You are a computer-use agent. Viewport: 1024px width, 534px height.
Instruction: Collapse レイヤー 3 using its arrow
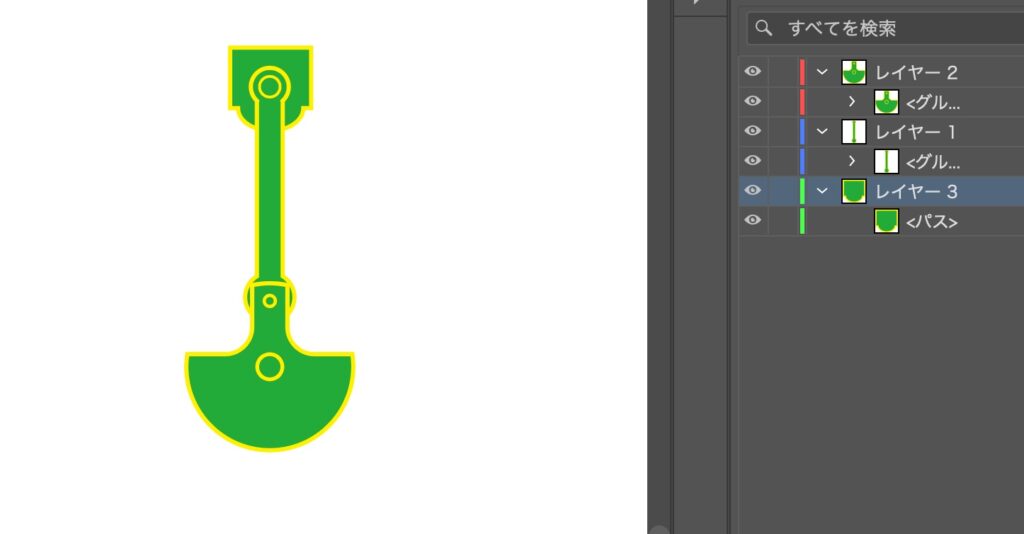pos(823,191)
